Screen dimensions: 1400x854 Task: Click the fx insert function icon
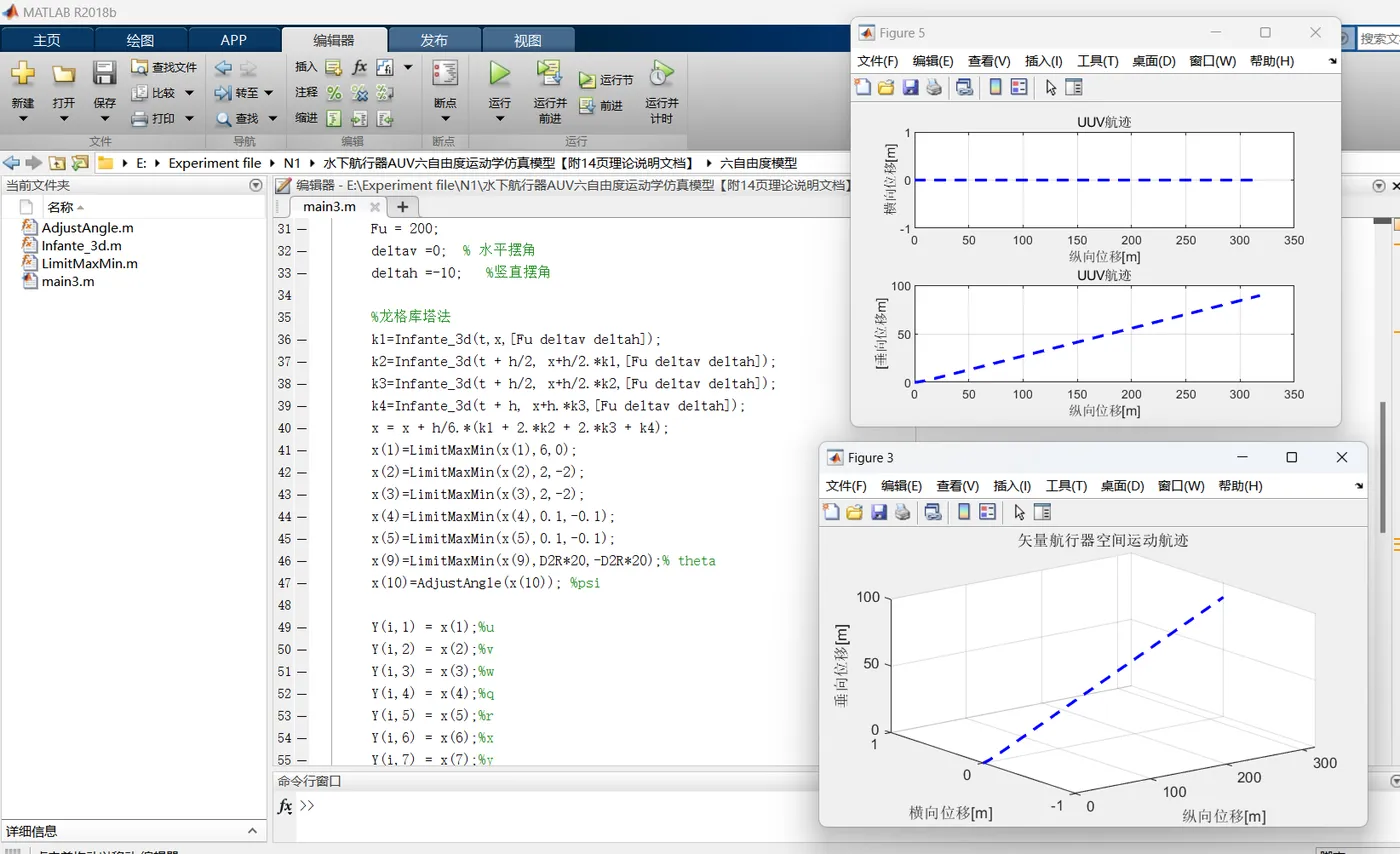pos(360,67)
